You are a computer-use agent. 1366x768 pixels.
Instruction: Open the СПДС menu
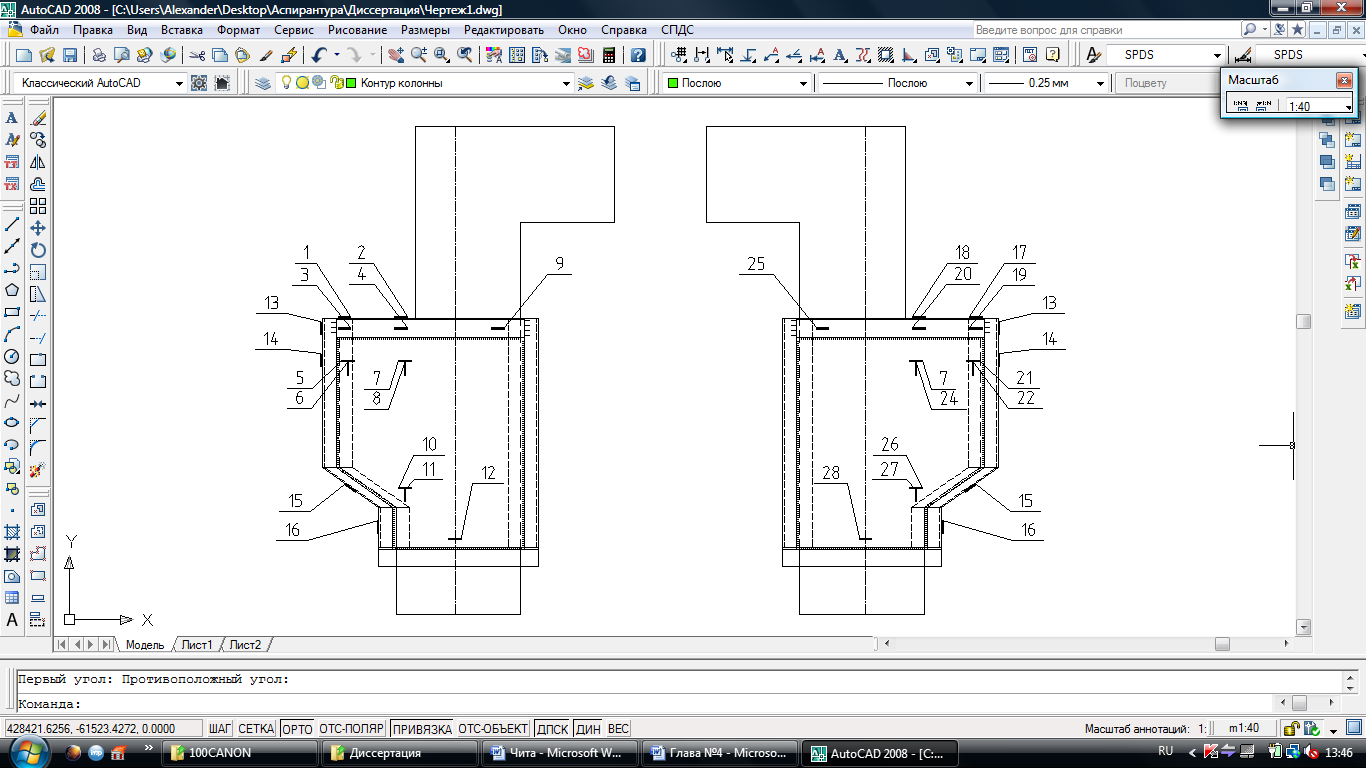pos(677,30)
